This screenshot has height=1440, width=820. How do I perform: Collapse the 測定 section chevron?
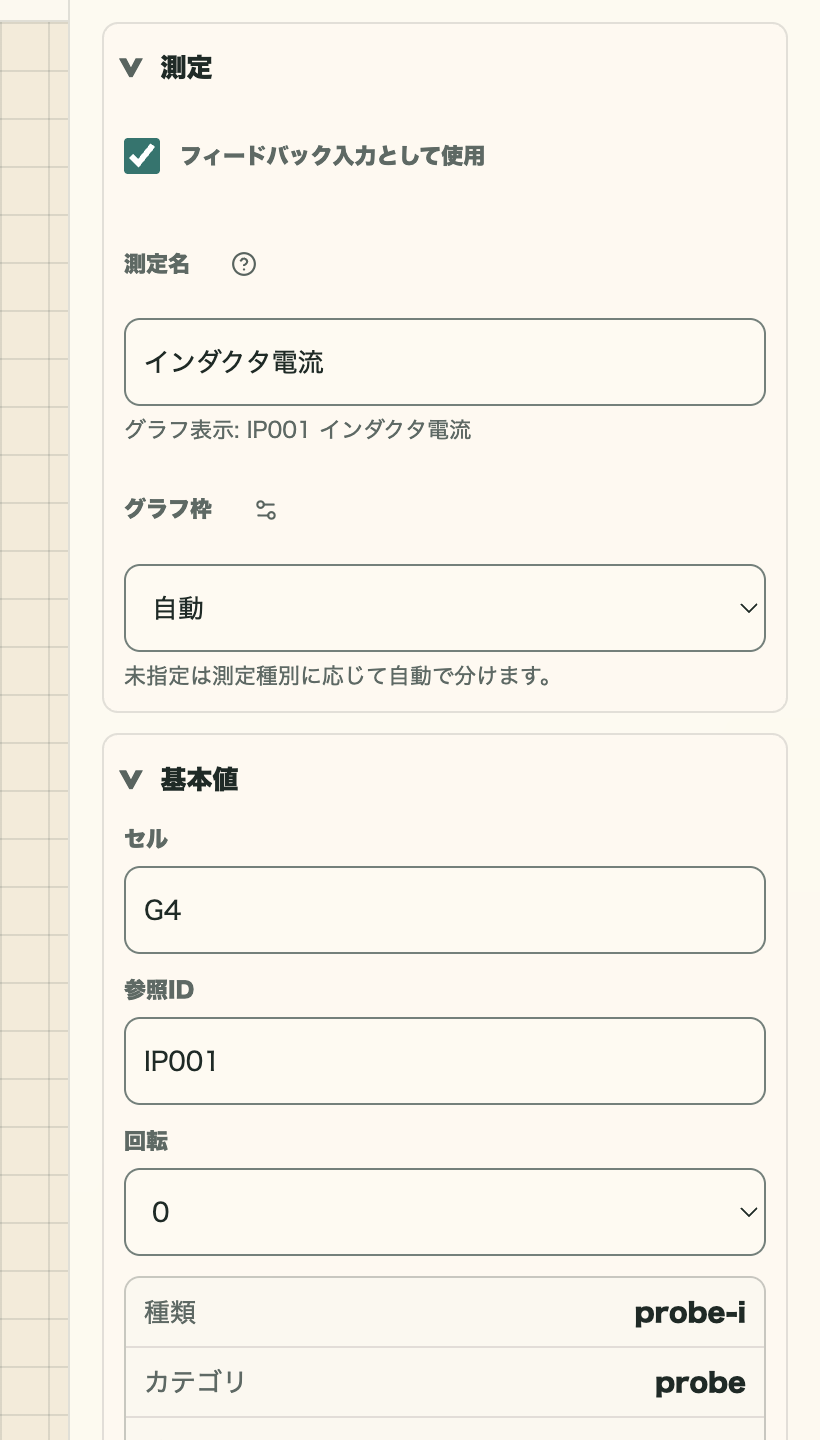click(131, 68)
